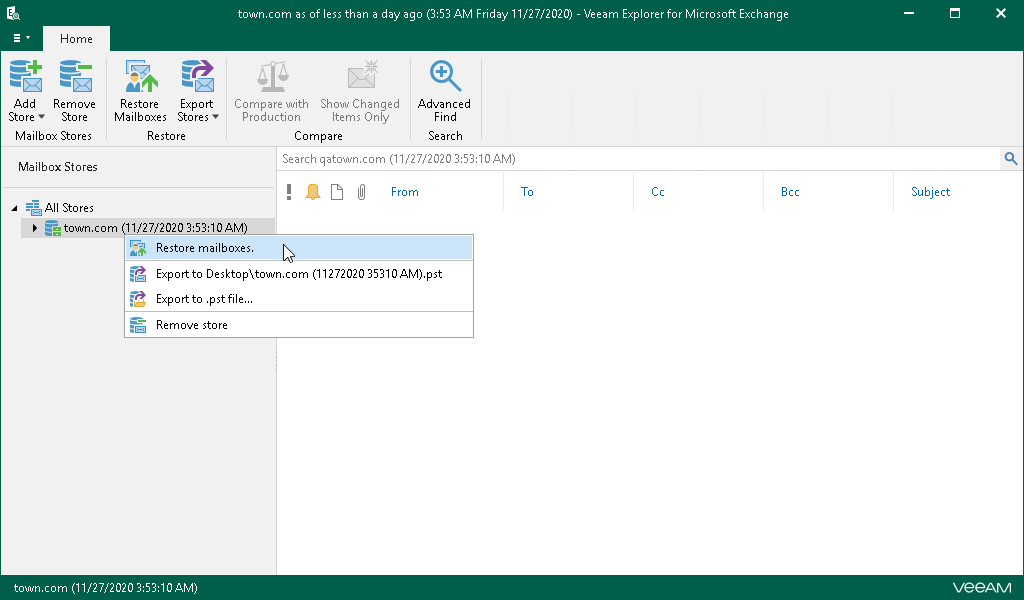The width and height of the screenshot is (1024, 600).
Task: Choose Restore mailboxes from context menu
Action: point(204,248)
